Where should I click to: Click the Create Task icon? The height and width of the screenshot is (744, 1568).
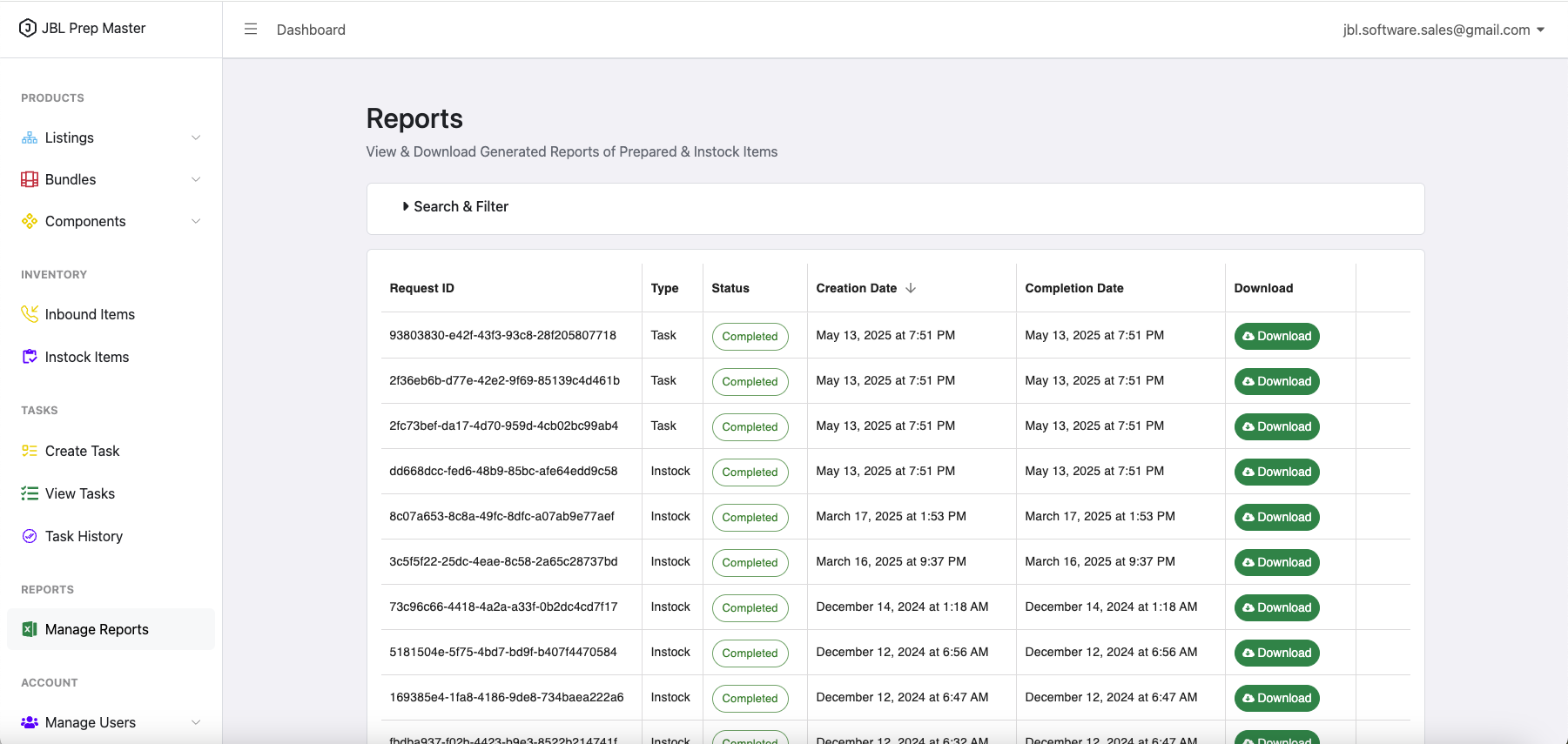coord(30,451)
